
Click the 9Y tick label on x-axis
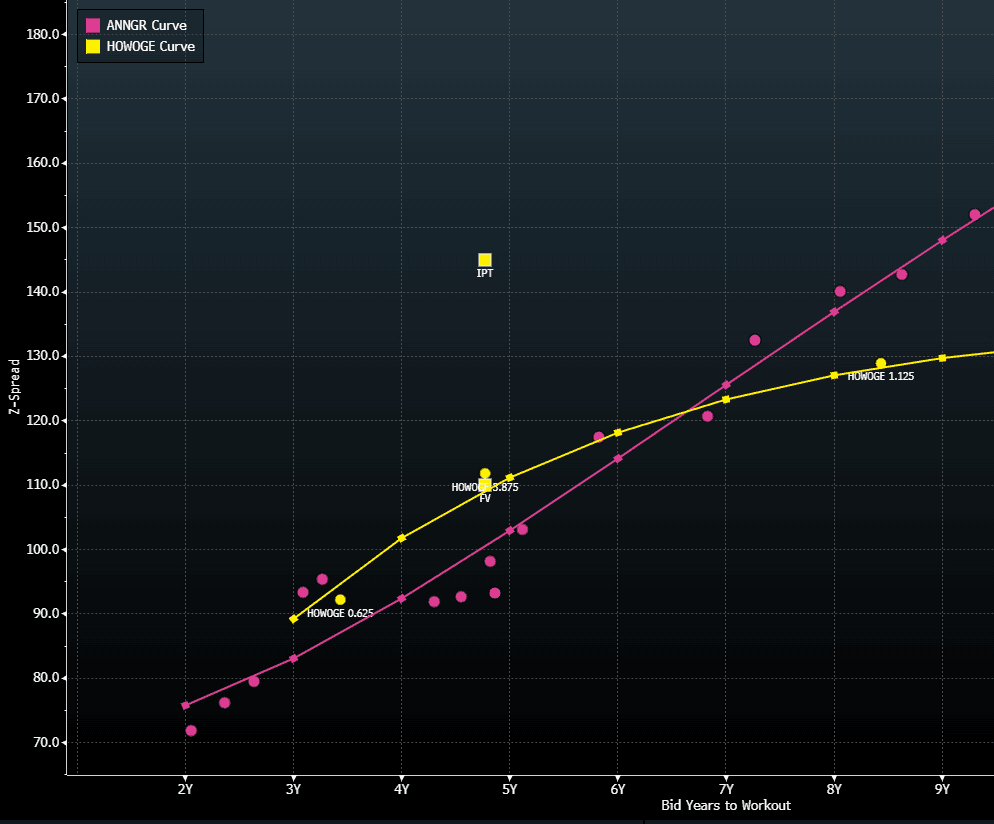tap(942, 789)
